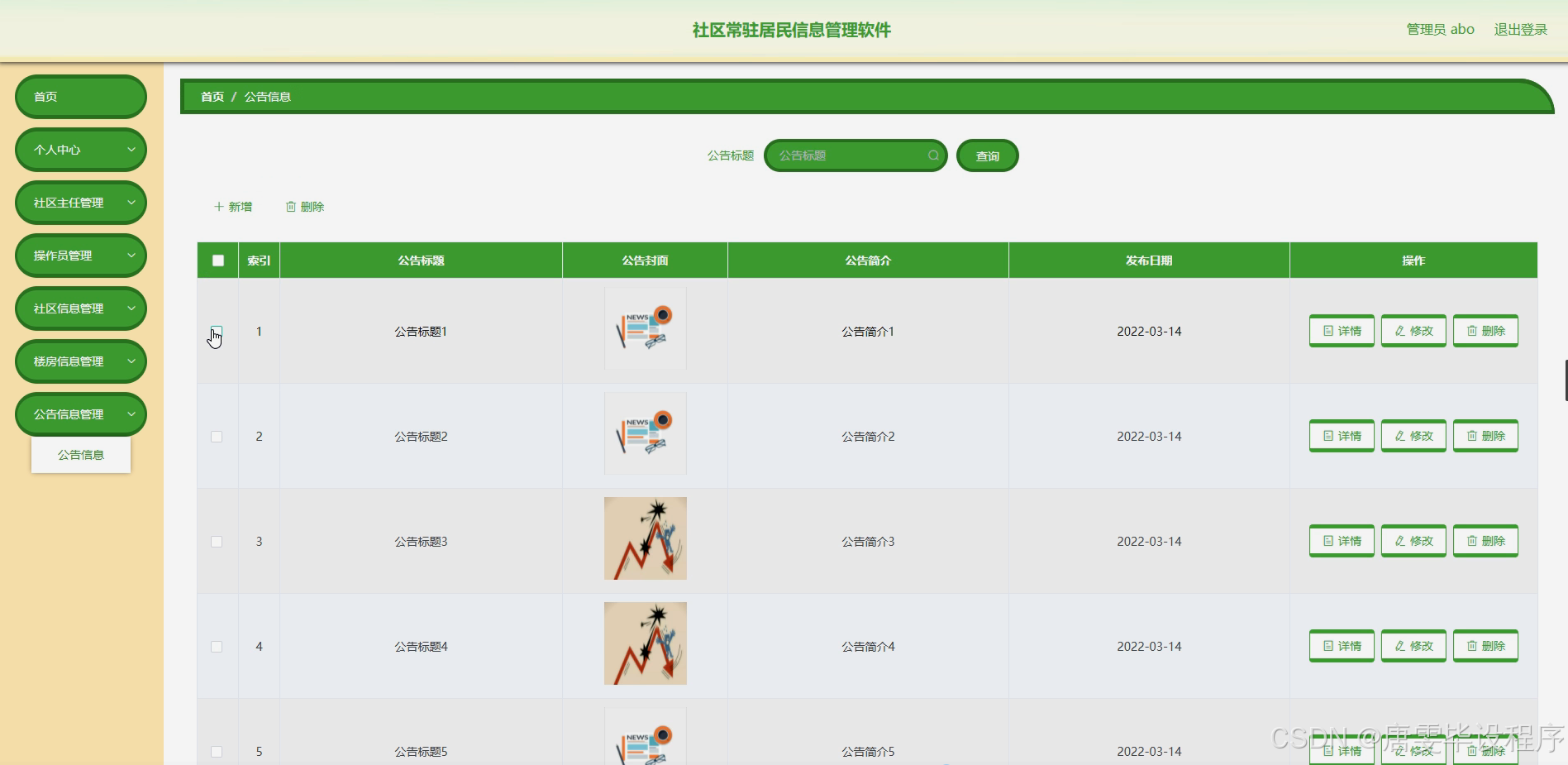1568x765 pixels.
Task: Click 修改 for row 公告标题3
Action: (x=1413, y=541)
